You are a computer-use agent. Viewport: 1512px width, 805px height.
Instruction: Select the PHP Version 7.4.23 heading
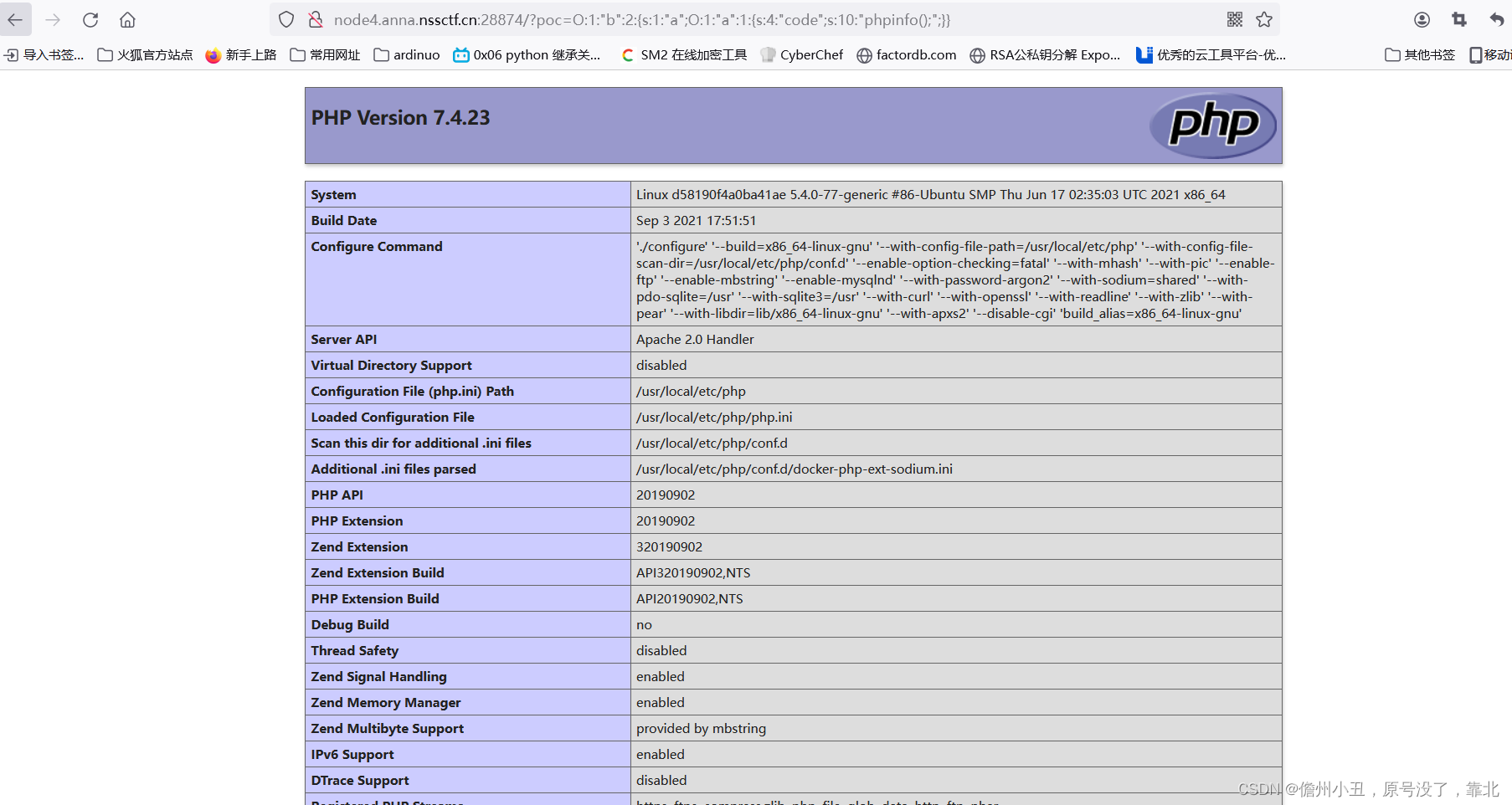pyautogui.click(x=400, y=118)
